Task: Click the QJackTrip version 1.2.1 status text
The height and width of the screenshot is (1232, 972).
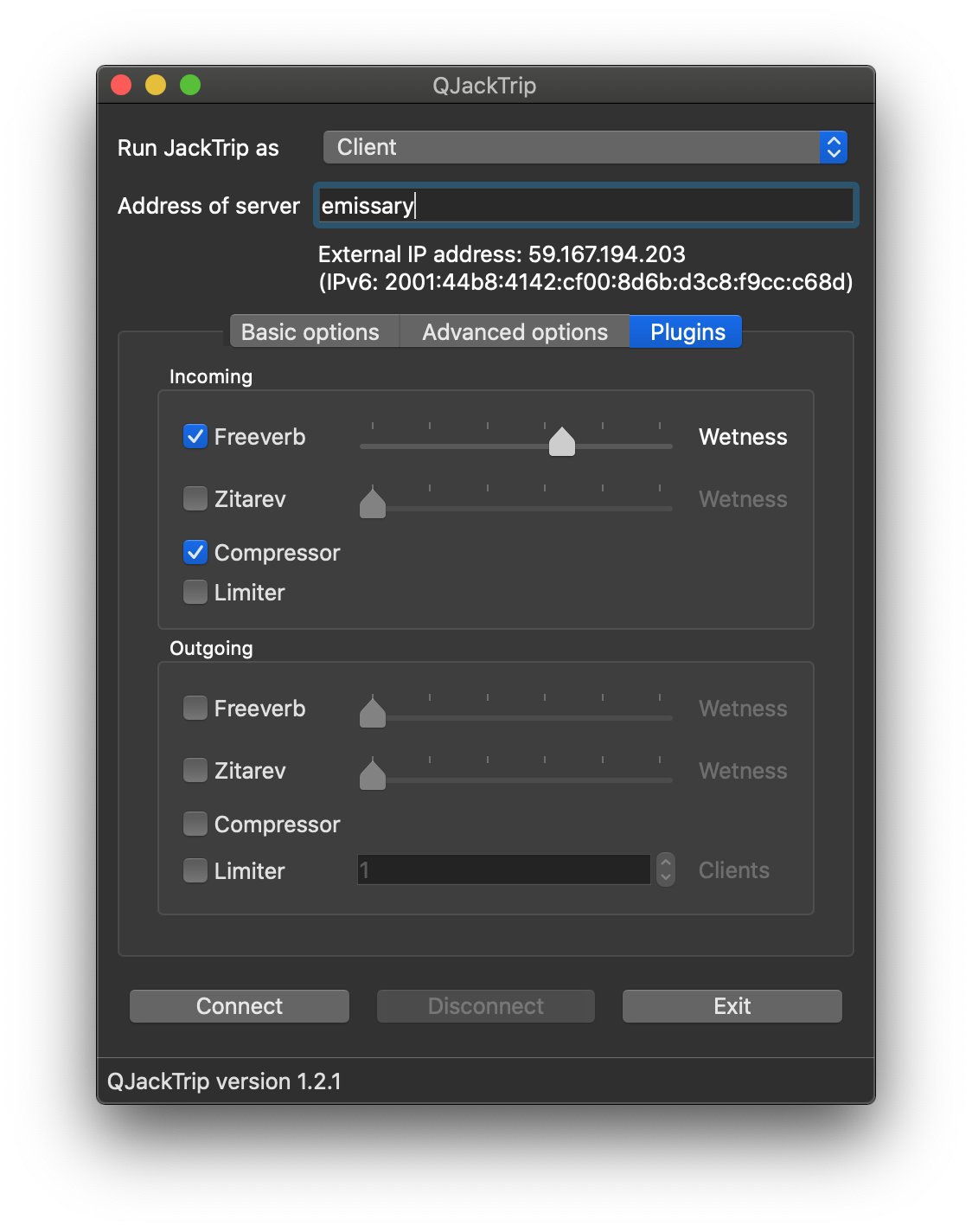Action: coord(224,1081)
